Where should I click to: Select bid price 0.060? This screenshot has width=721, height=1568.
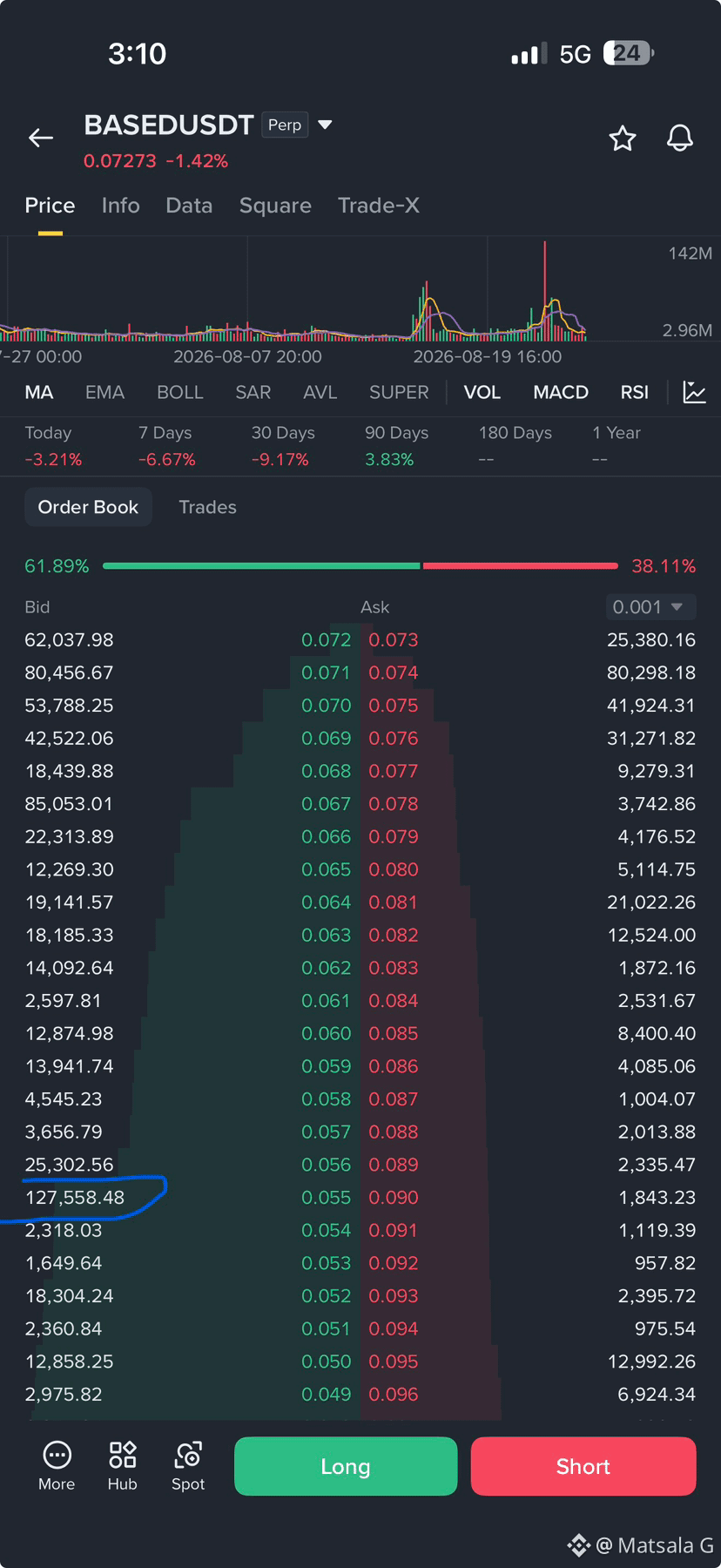coord(326,1034)
